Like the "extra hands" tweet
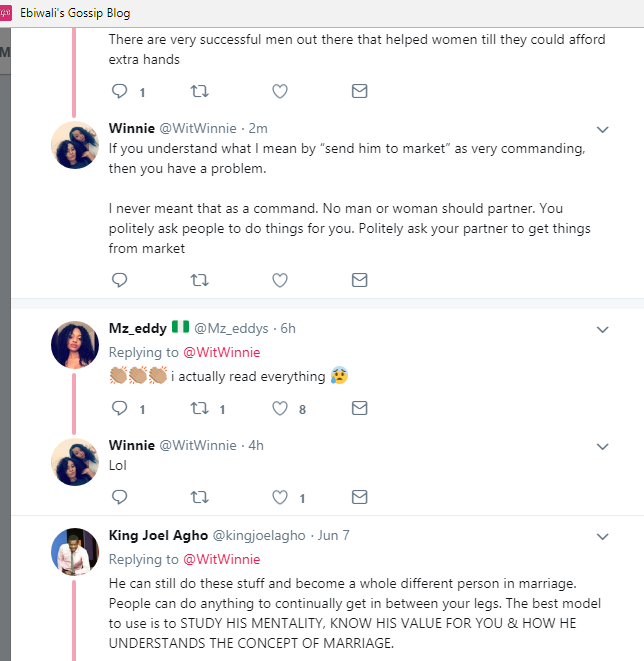644x661 pixels. 280,91
